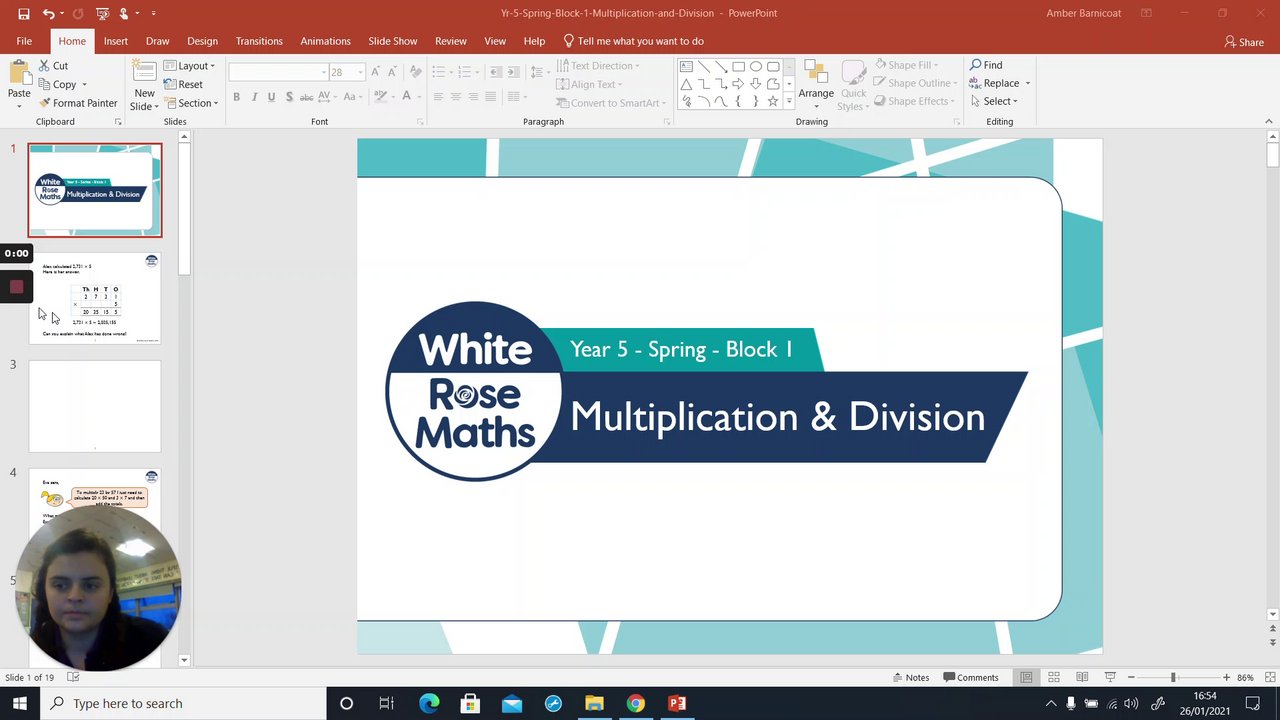This screenshot has width=1280, height=720.
Task: Switch to the Slide Show tab
Action: (x=393, y=41)
